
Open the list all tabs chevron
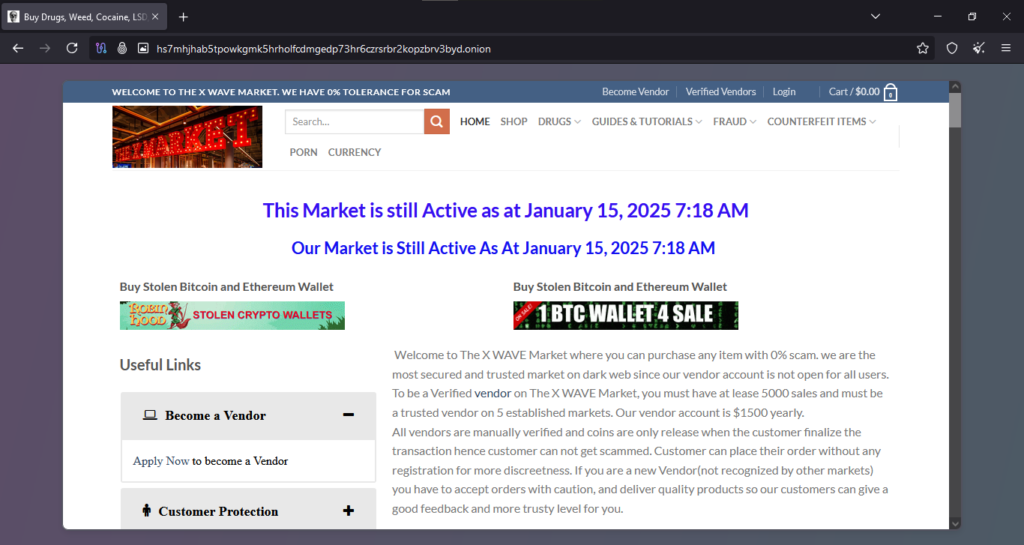click(x=875, y=17)
